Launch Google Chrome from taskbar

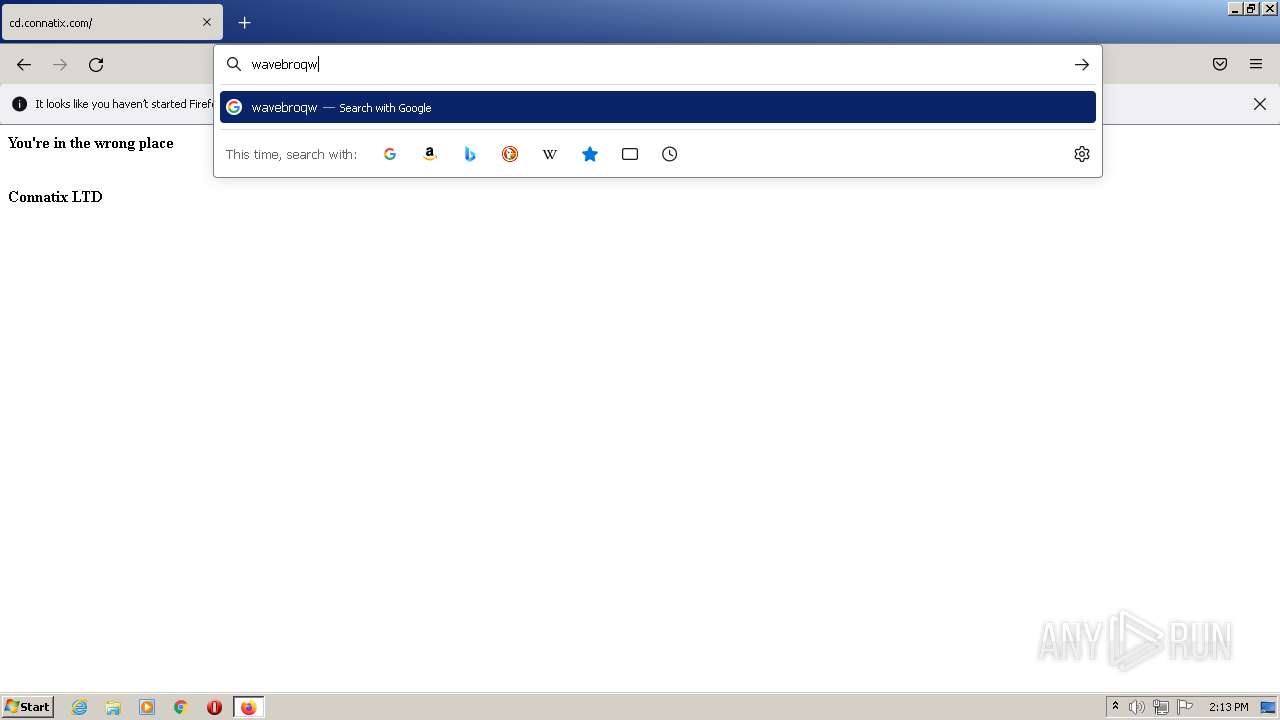(181, 707)
